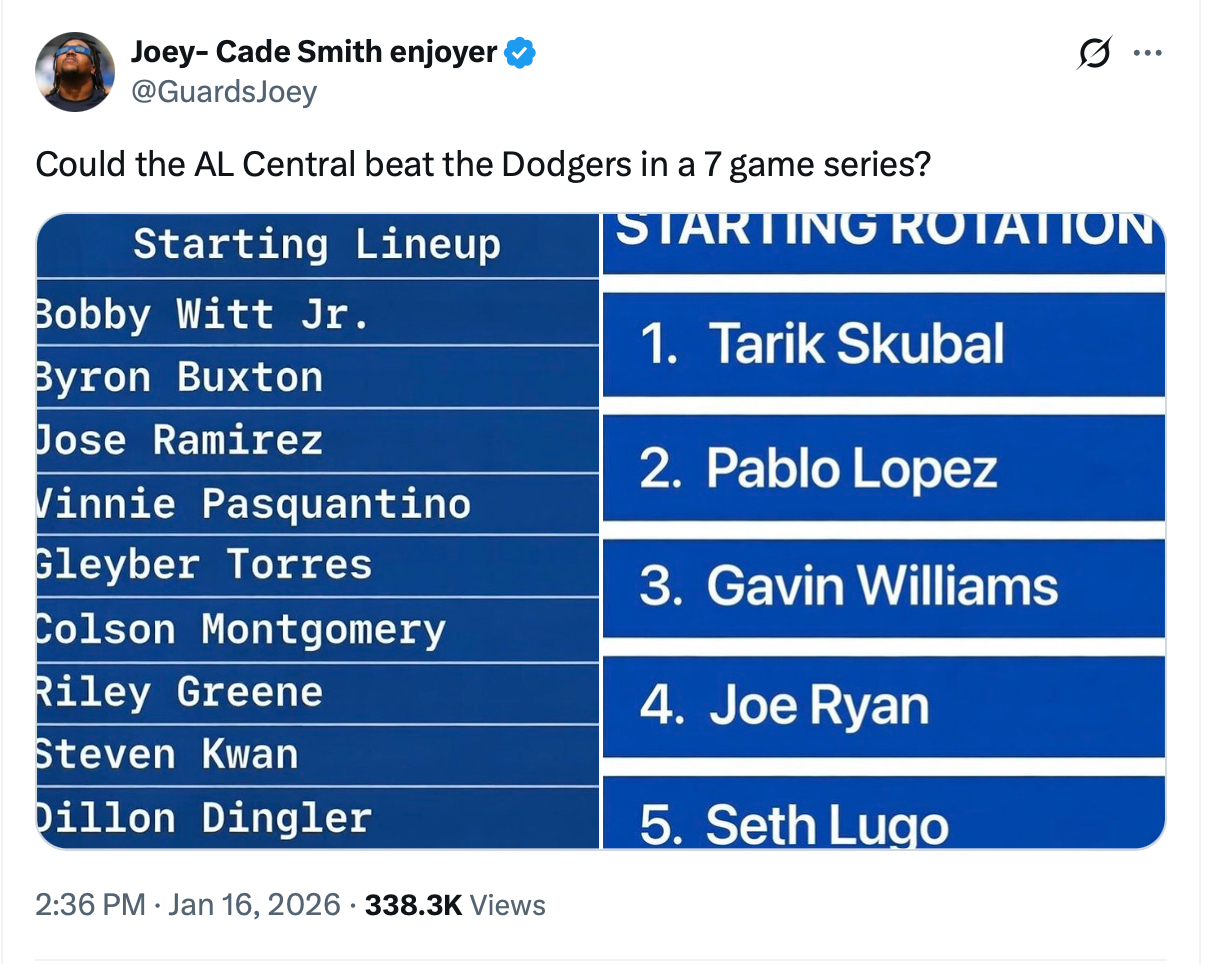The width and height of the screenshot is (1206, 964).
Task: Open the 2:36 PM tweet timestamp
Action: (x=91, y=905)
